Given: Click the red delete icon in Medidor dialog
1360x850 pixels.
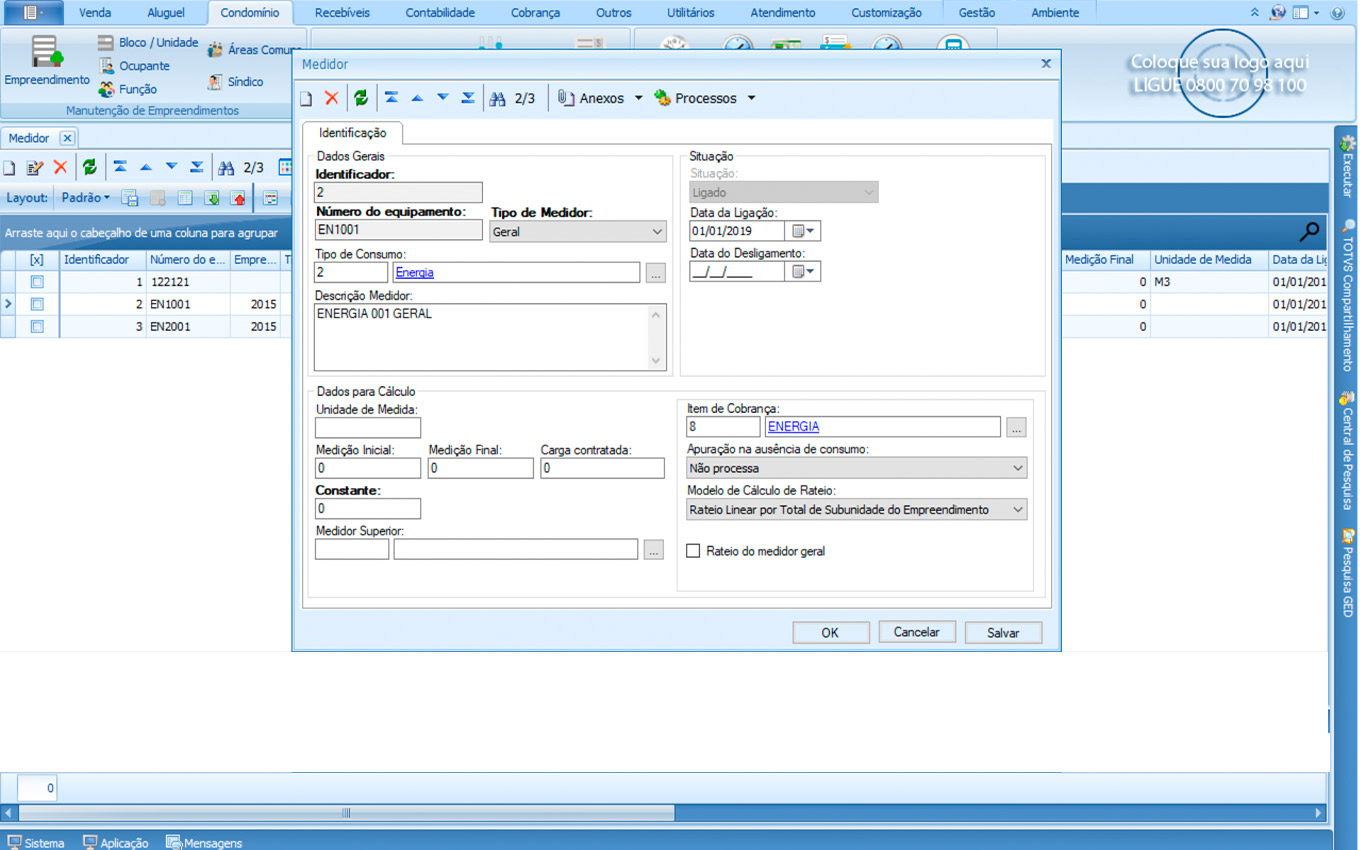Looking at the screenshot, I should click(332, 98).
